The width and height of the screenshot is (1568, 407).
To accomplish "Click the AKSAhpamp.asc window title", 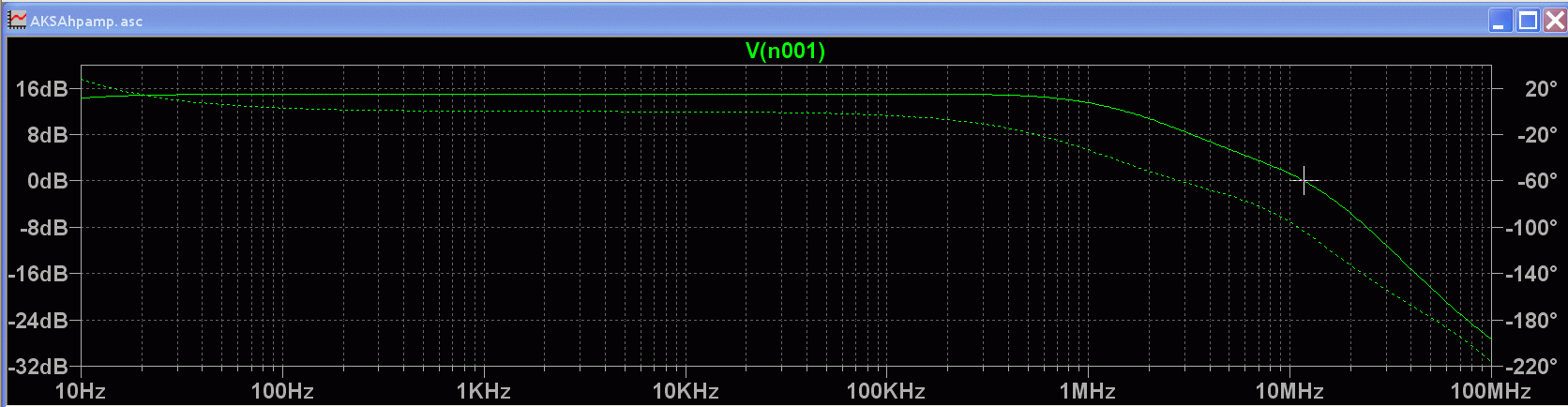I will pos(86,21).
